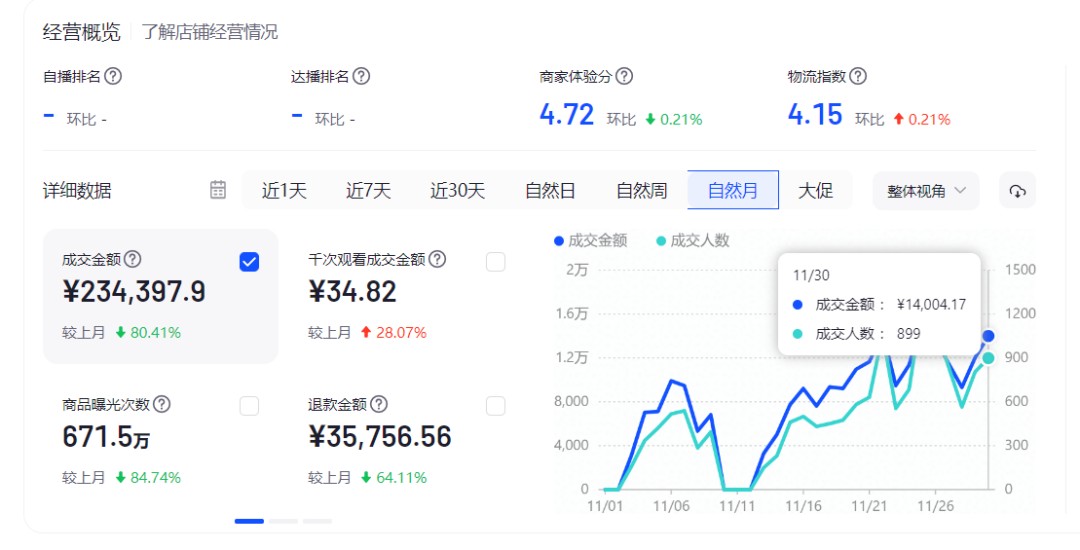Choose the 自然周 period tab

tap(641, 190)
